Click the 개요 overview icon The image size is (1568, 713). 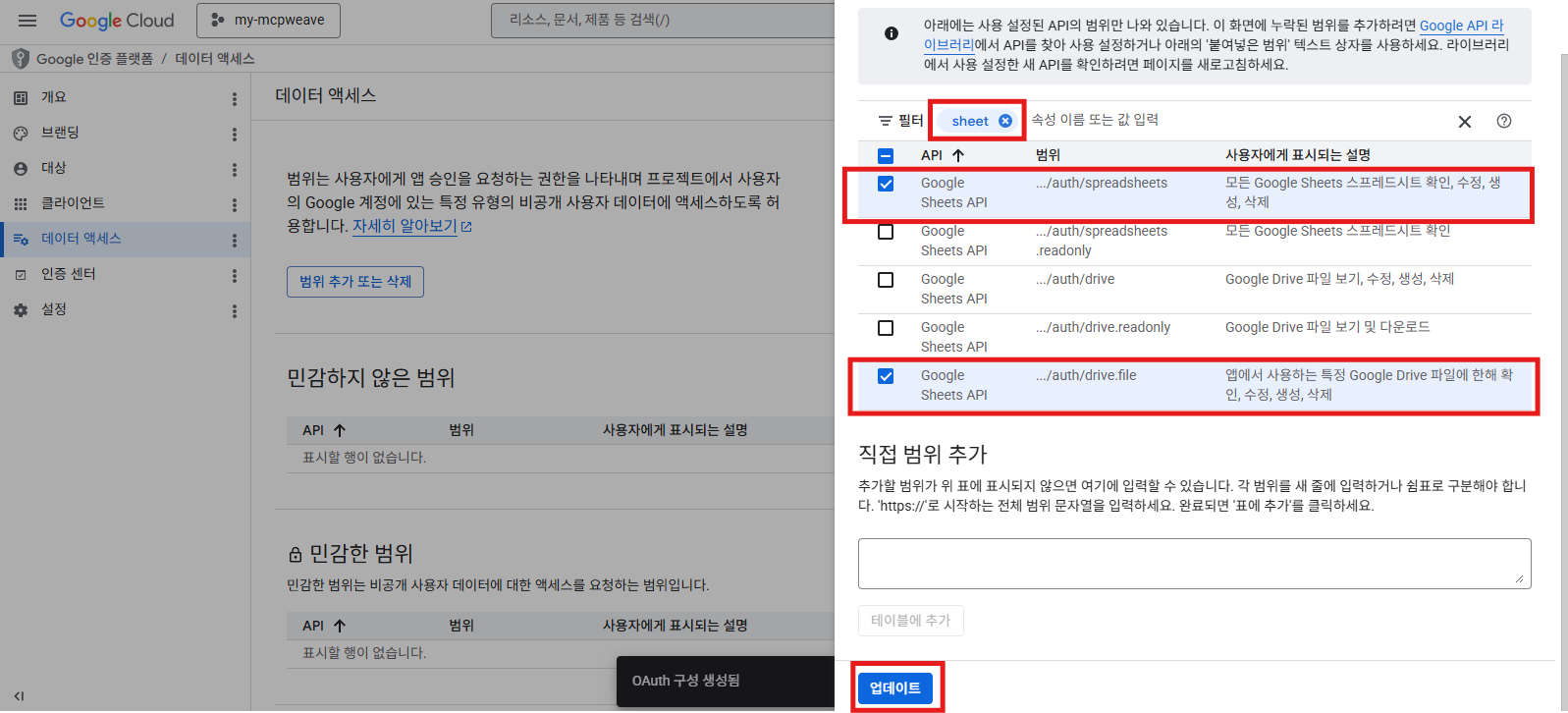pos(21,98)
